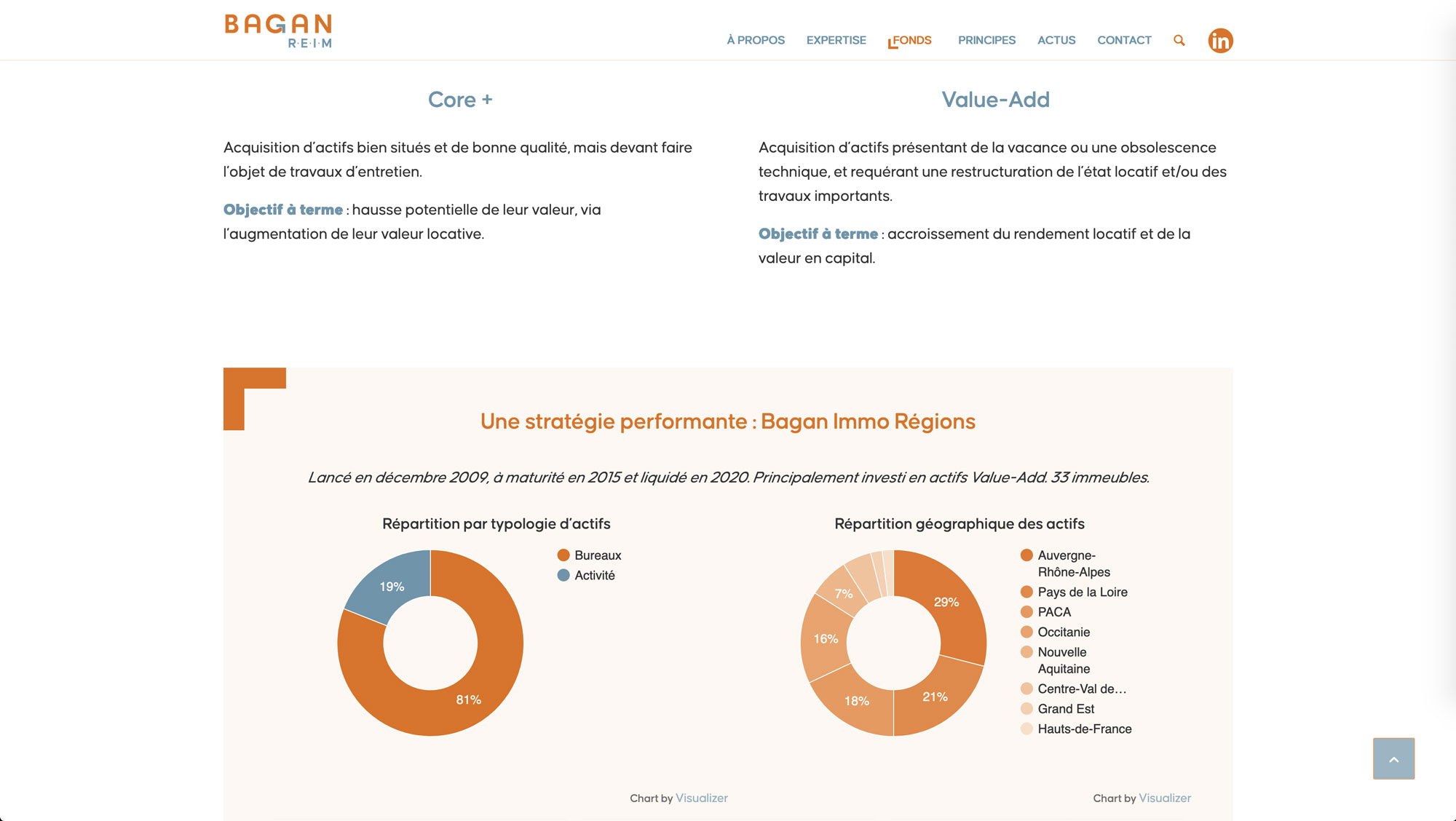Click the LinkedIn icon in the header
The image size is (1456, 821).
coord(1220,39)
